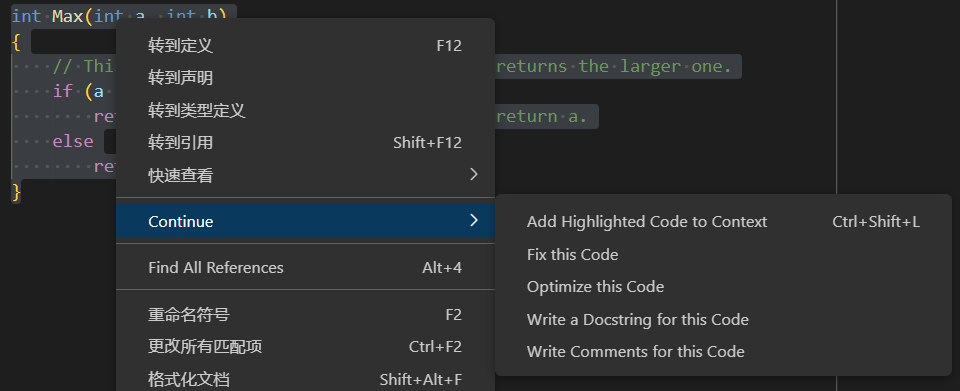Choose Optimize this Code

tap(723, 286)
